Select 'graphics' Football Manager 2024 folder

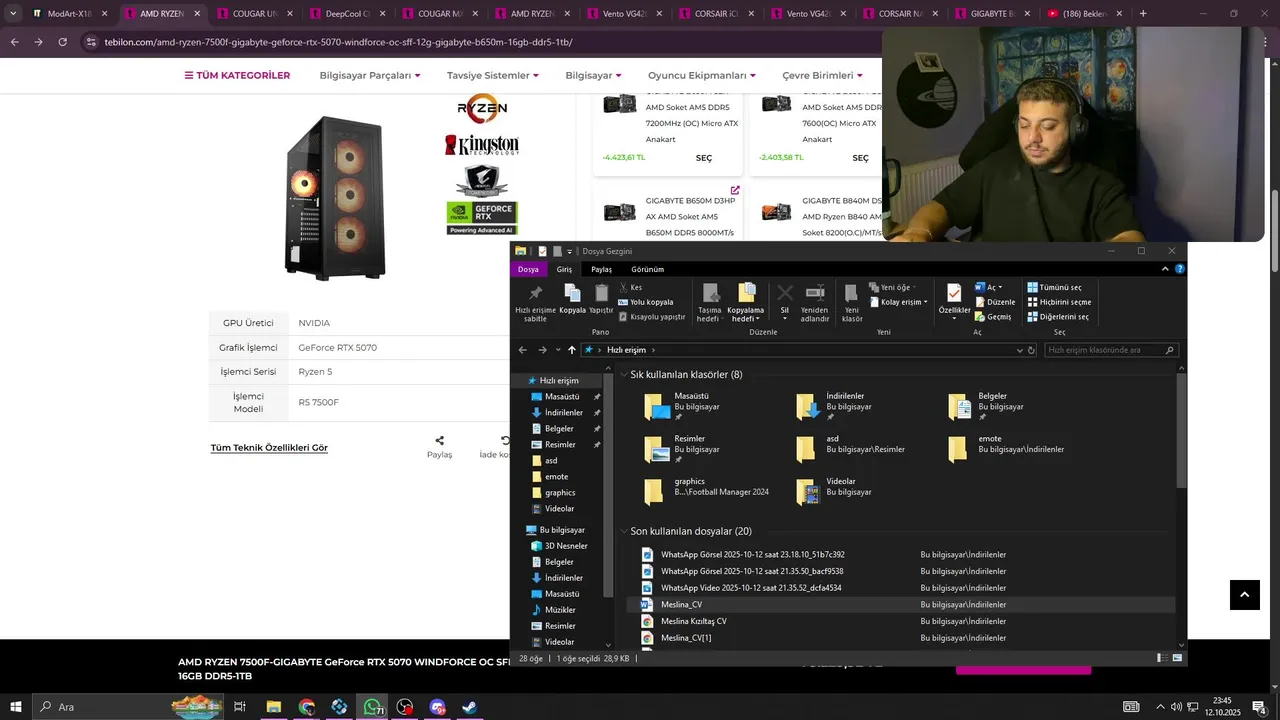(x=710, y=491)
